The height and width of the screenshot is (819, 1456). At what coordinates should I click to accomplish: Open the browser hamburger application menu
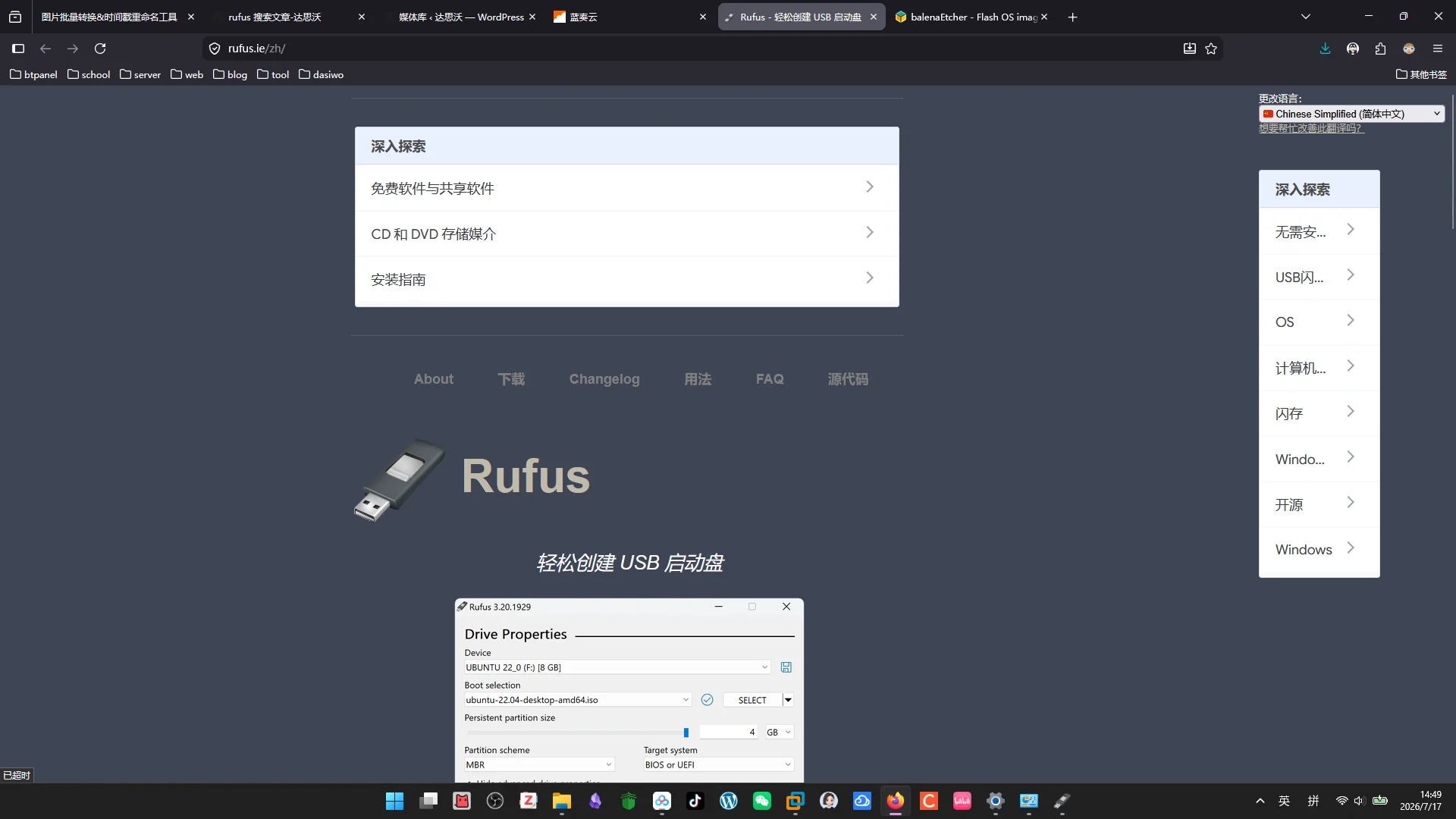[1438, 49]
